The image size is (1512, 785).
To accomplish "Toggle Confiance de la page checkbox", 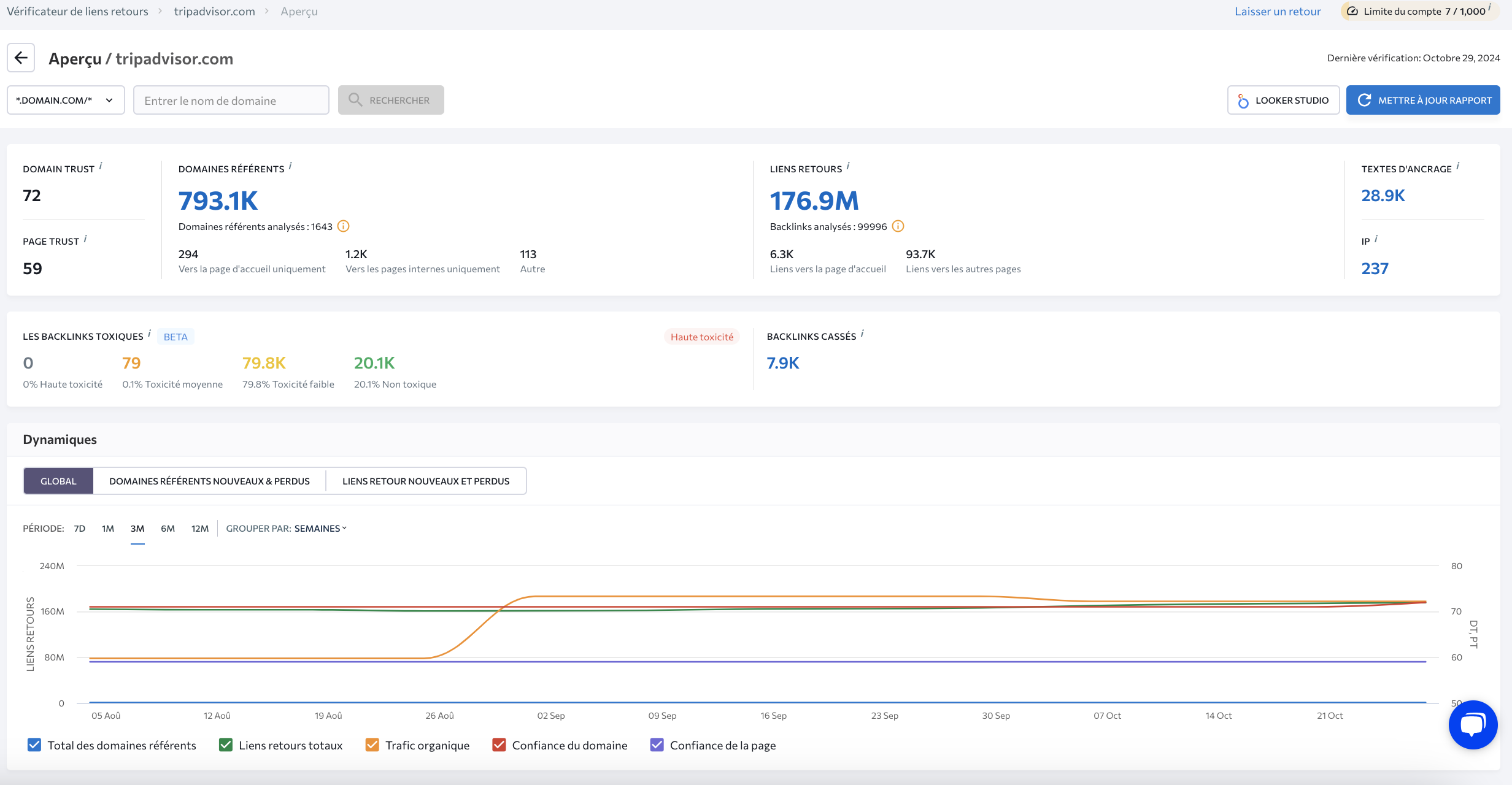I will tap(657, 745).
